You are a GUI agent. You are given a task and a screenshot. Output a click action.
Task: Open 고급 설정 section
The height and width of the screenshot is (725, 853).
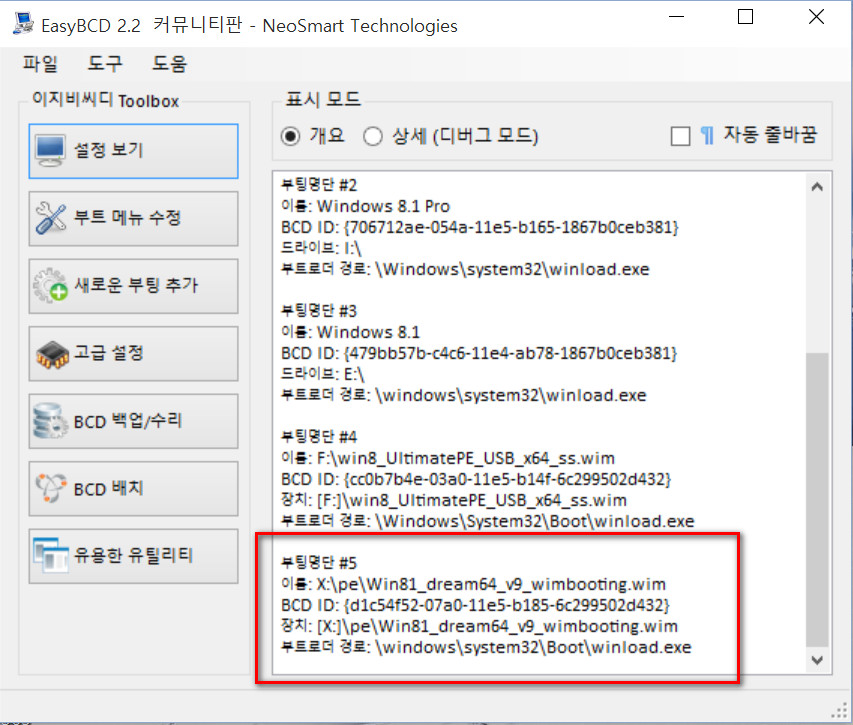[x=133, y=354]
